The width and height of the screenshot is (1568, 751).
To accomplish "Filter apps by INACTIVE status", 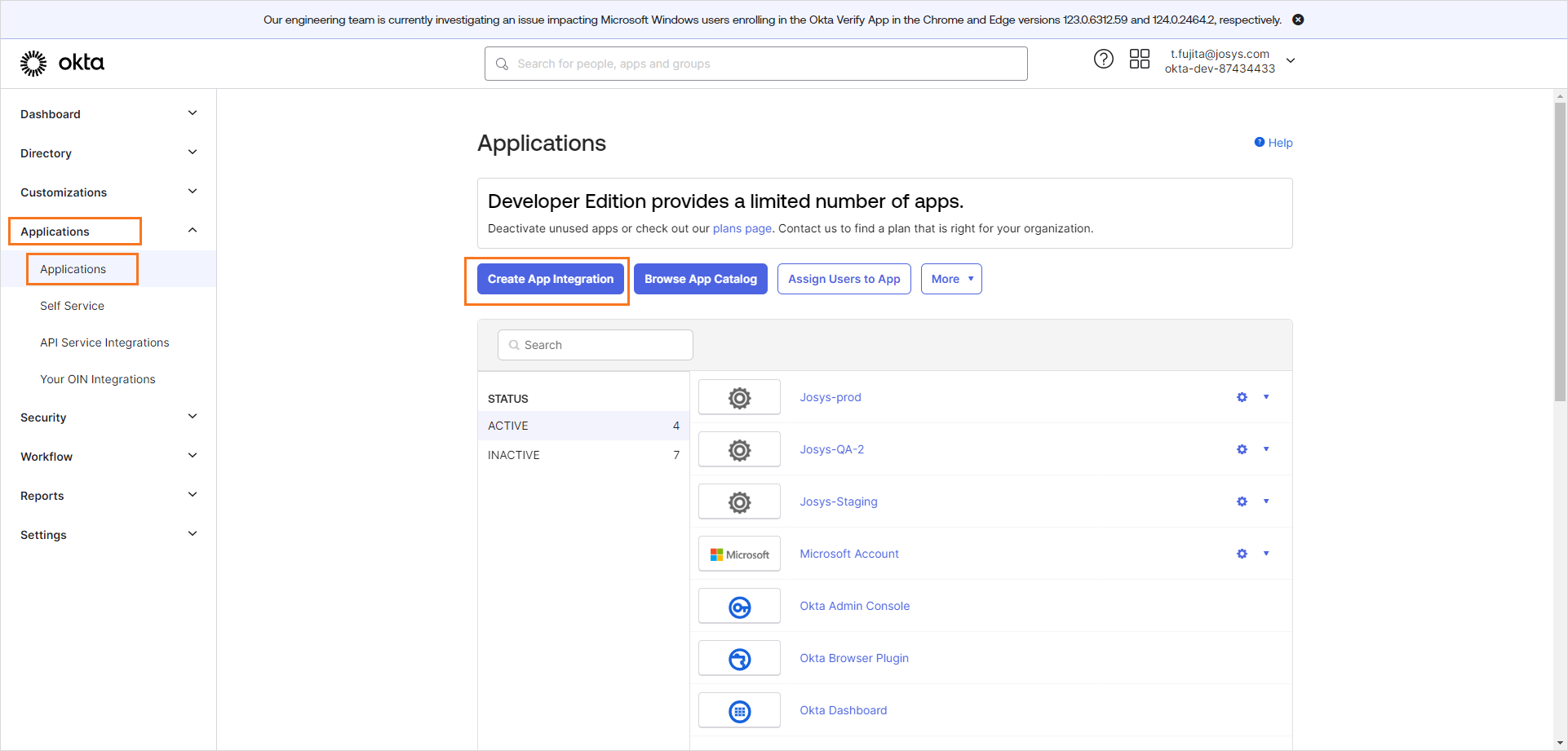I will tap(583, 455).
